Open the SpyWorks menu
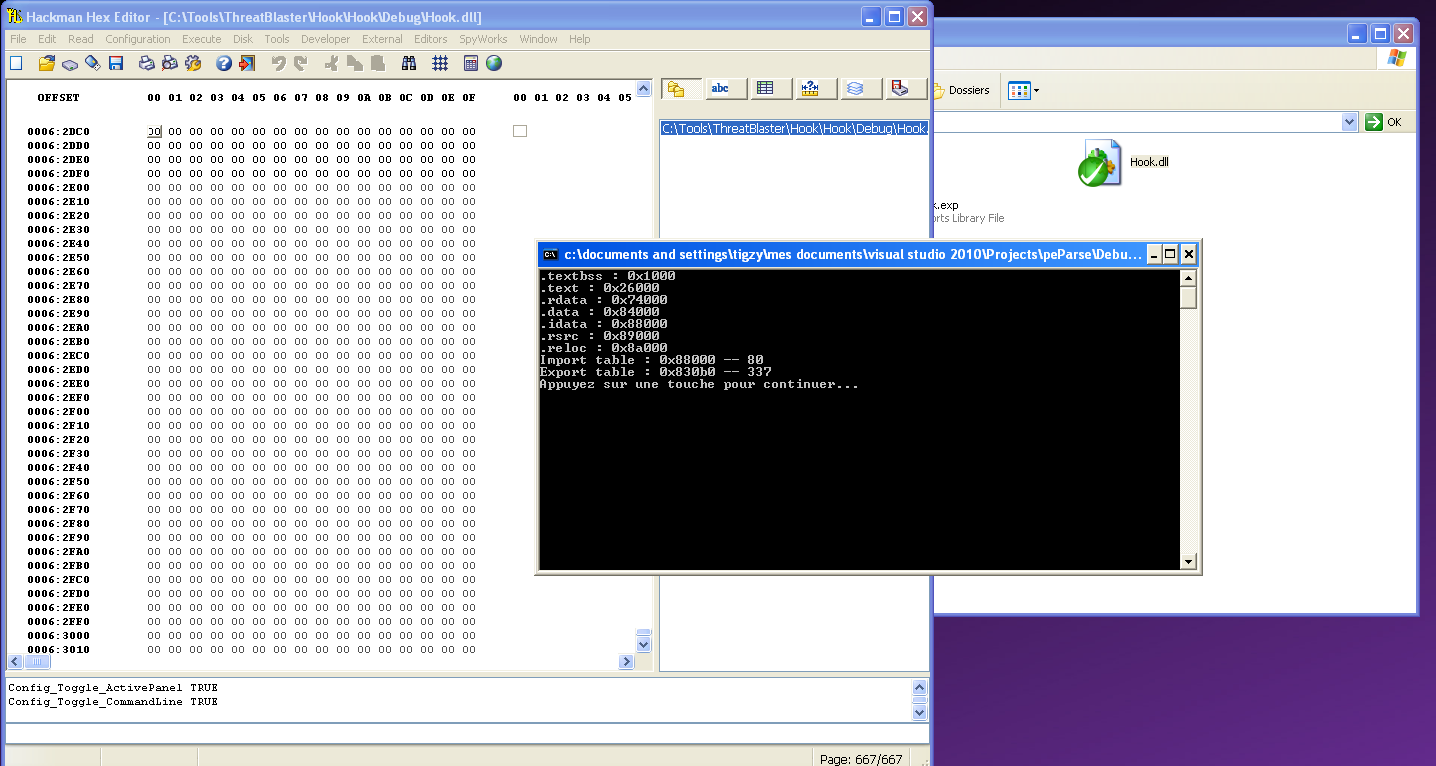This screenshot has width=1436, height=766. [x=483, y=39]
